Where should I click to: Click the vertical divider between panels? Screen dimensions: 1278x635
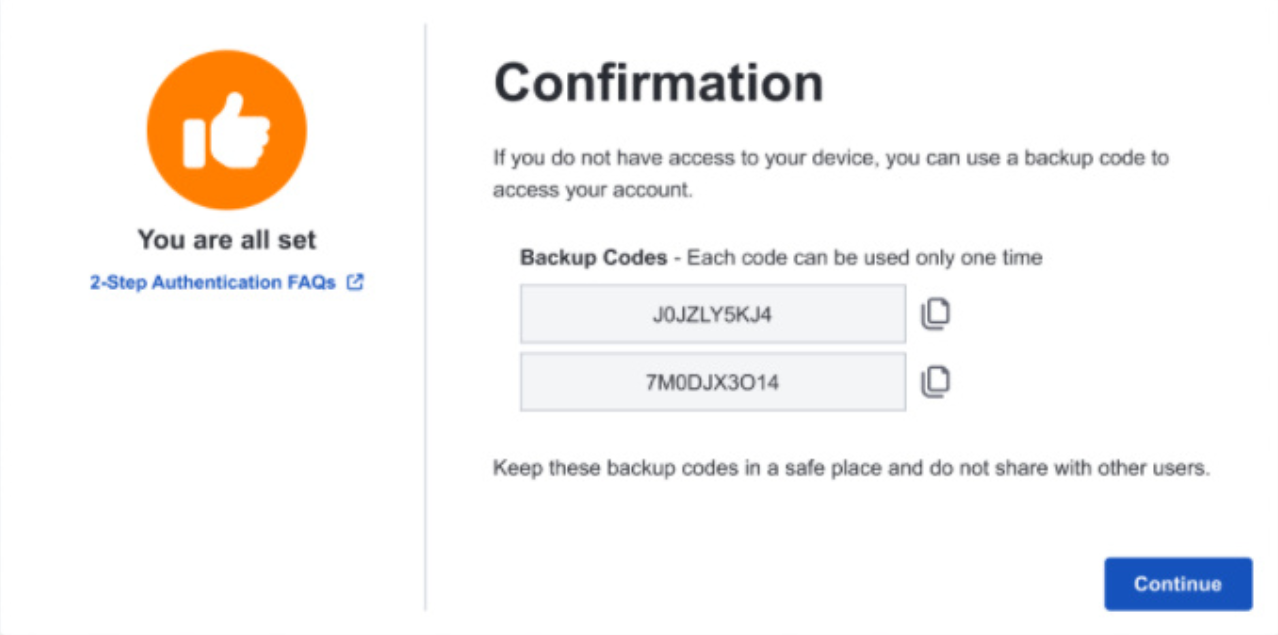(x=425, y=317)
